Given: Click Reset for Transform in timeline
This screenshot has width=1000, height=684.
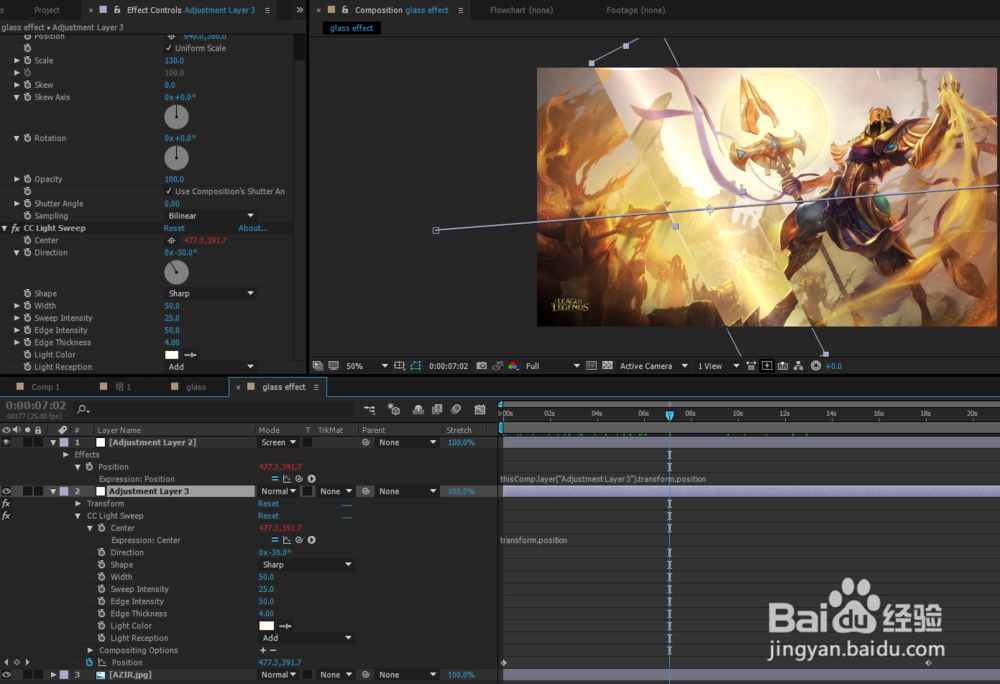Looking at the screenshot, I should 268,504.
